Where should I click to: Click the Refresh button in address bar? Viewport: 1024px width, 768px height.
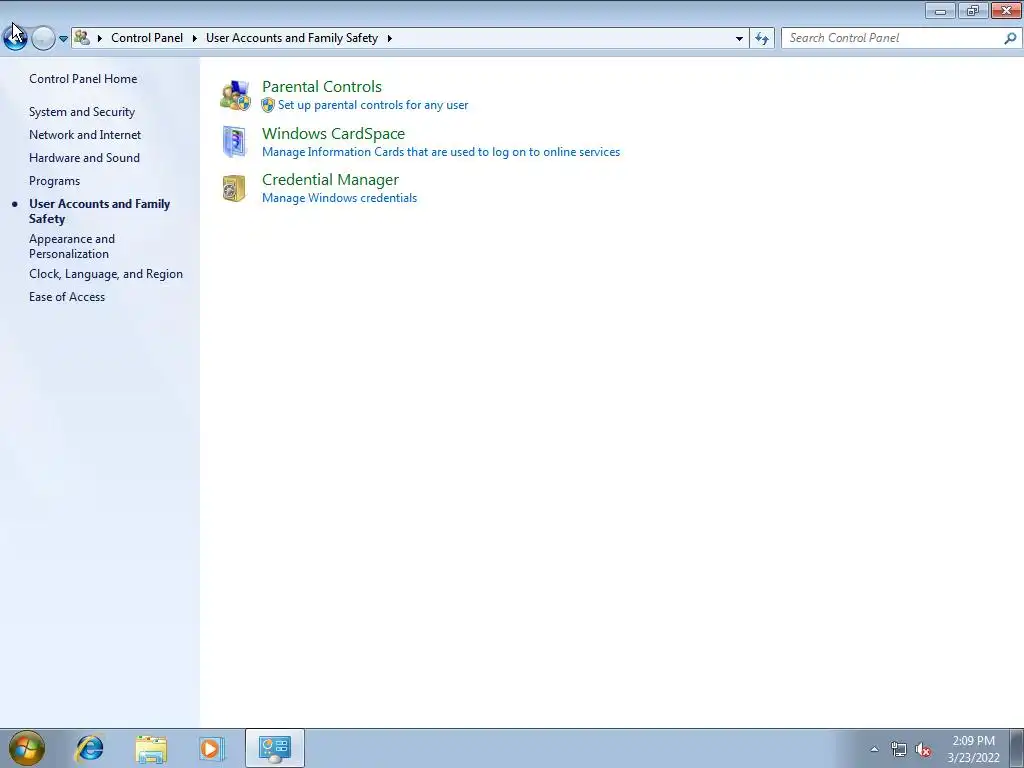tap(762, 39)
